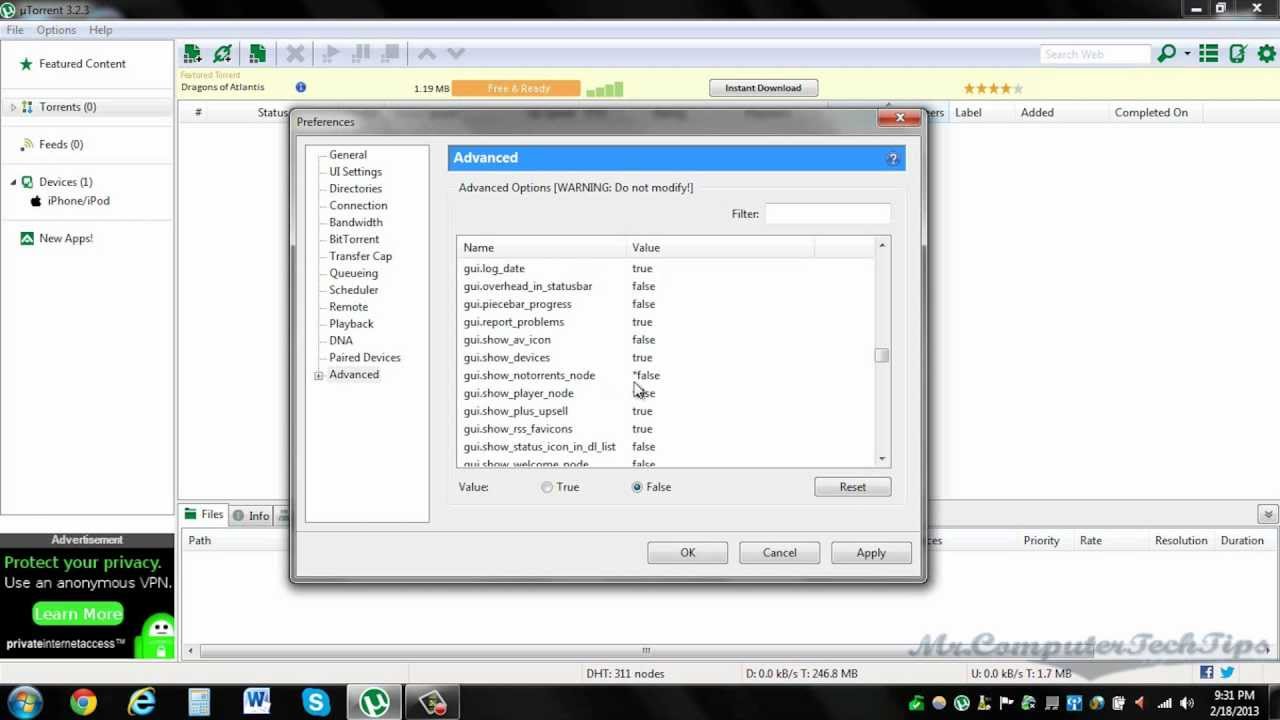The height and width of the screenshot is (720, 1280).
Task: Select the True radio button
Action: click(547, 487)
